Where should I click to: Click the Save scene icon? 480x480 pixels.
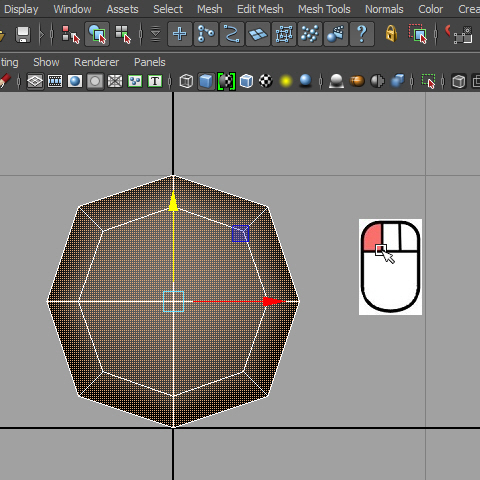tap(23, 34)
